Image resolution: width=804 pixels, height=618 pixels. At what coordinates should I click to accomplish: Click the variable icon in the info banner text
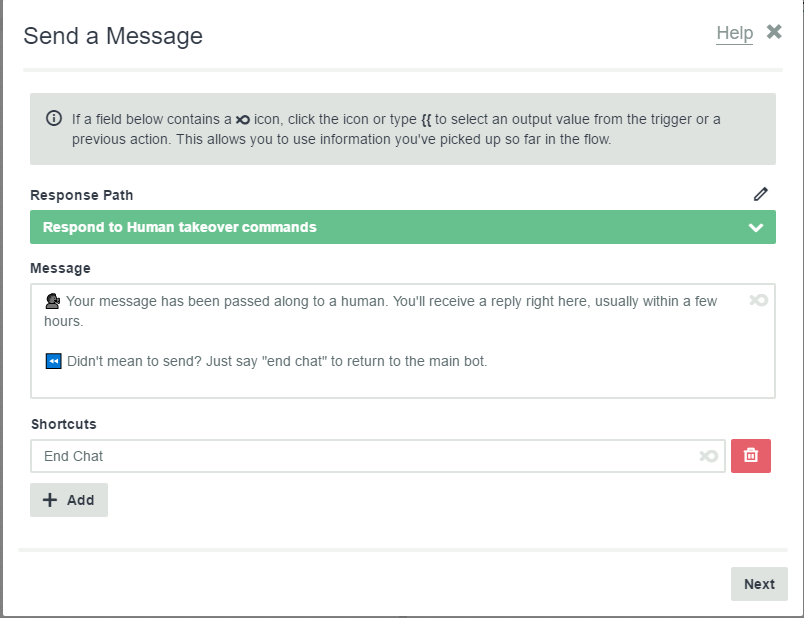tap(243, 119)
